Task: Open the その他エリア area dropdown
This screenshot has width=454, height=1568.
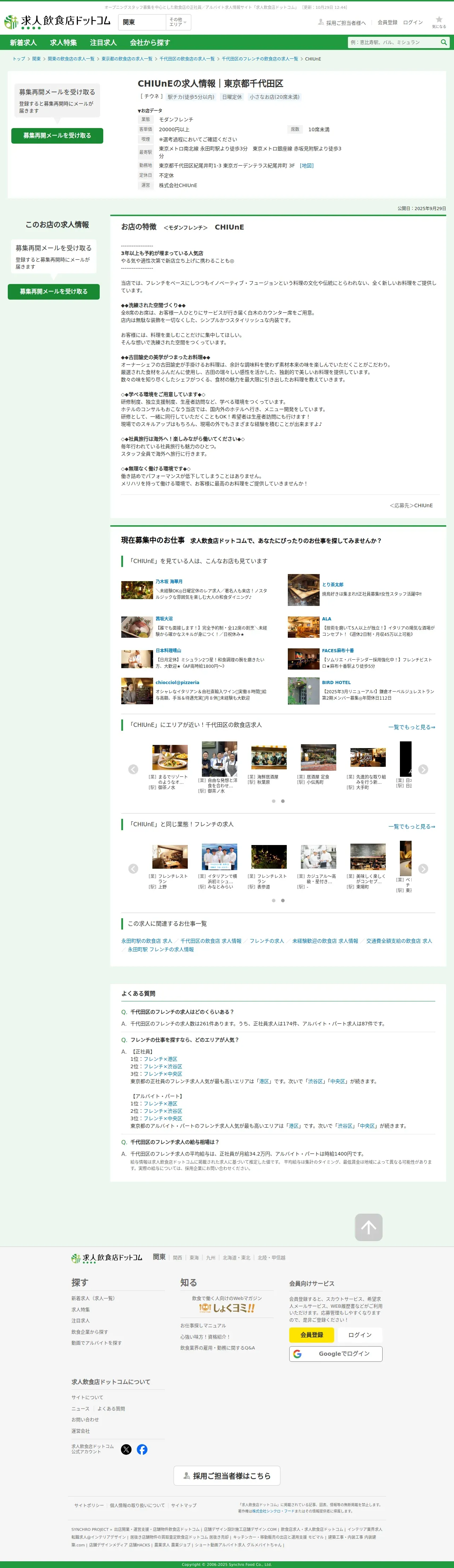Action: pos(178,23)
